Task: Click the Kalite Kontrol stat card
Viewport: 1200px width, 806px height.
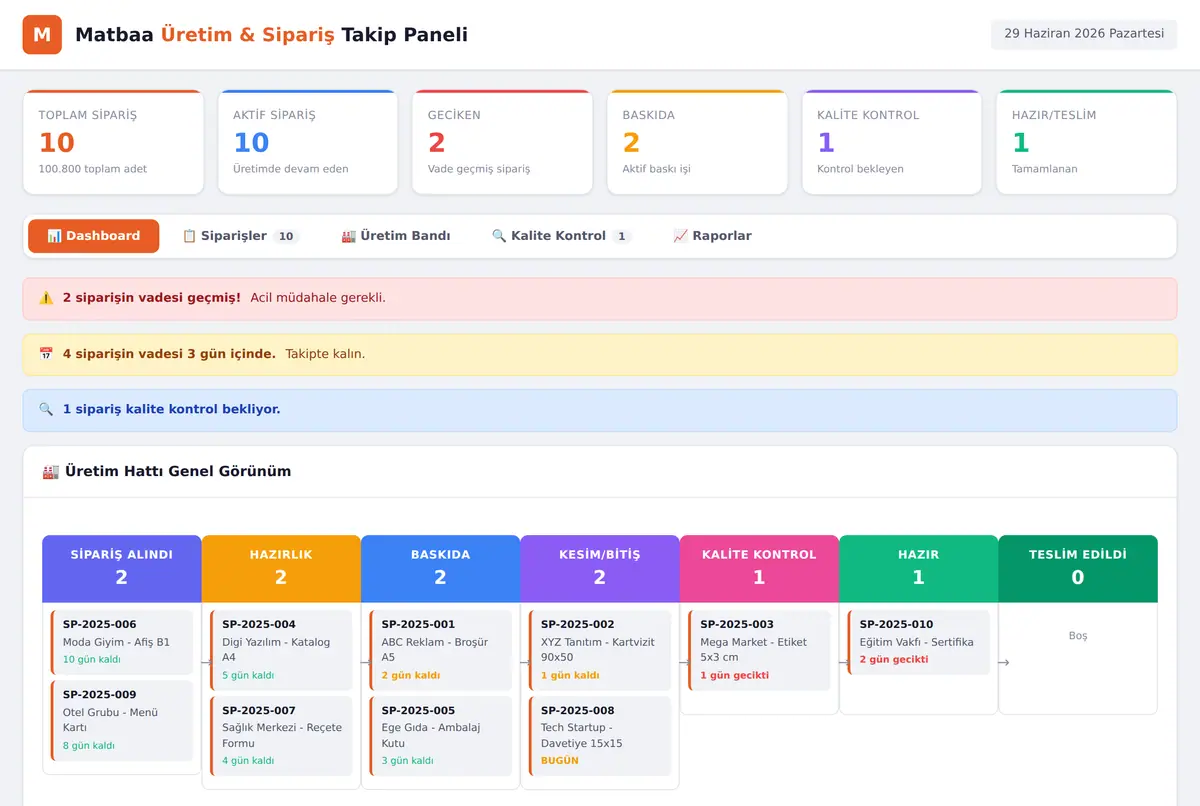Action: (x=892, y=142)
